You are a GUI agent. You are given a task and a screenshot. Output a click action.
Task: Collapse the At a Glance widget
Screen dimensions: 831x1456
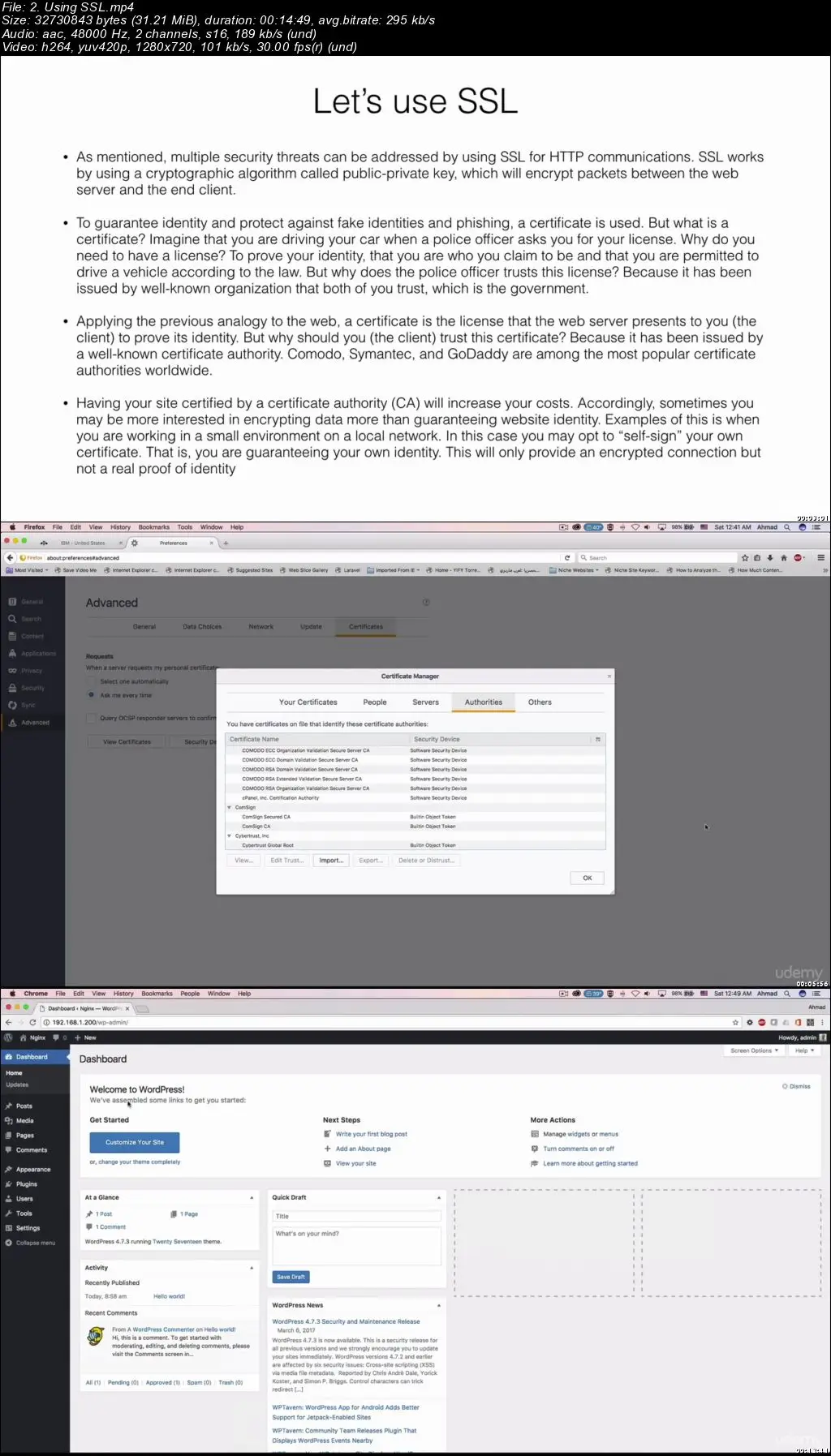coord(252,1198)
